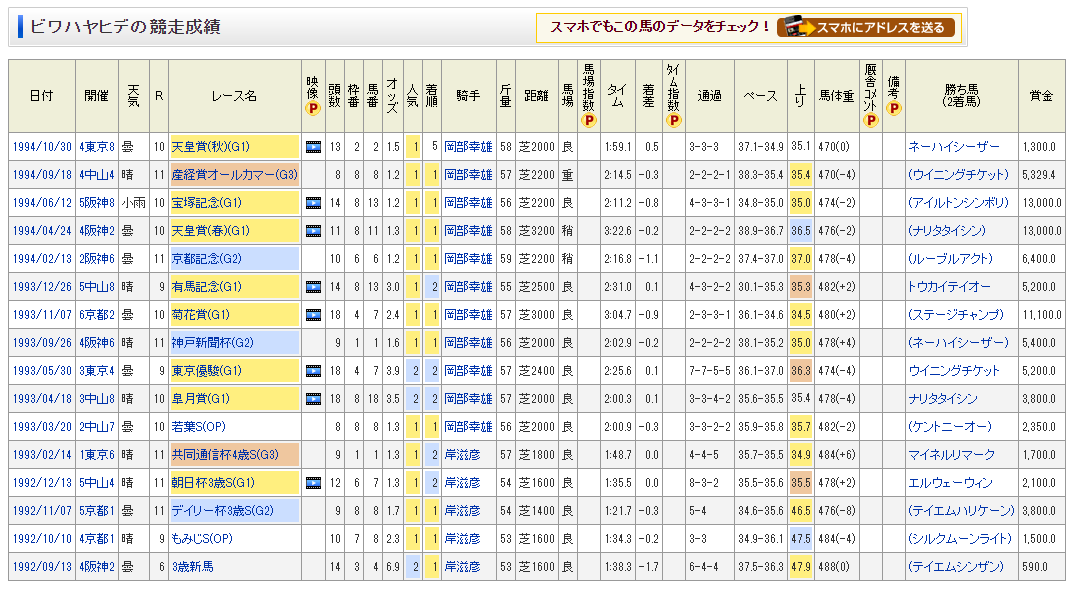The height and width of the screenshot is (592, 1080).
Task: Click premium P icon under 馬場指数
Action: [x=588, y=121]
